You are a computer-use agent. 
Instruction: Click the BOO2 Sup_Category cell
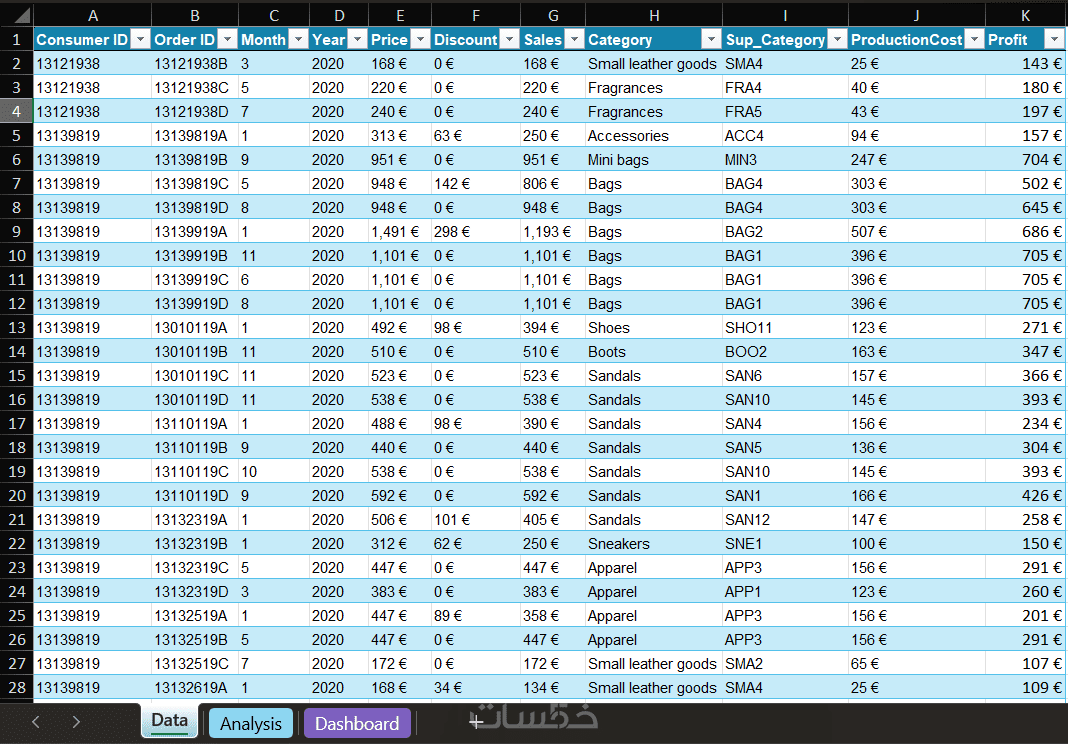(785, 352)
